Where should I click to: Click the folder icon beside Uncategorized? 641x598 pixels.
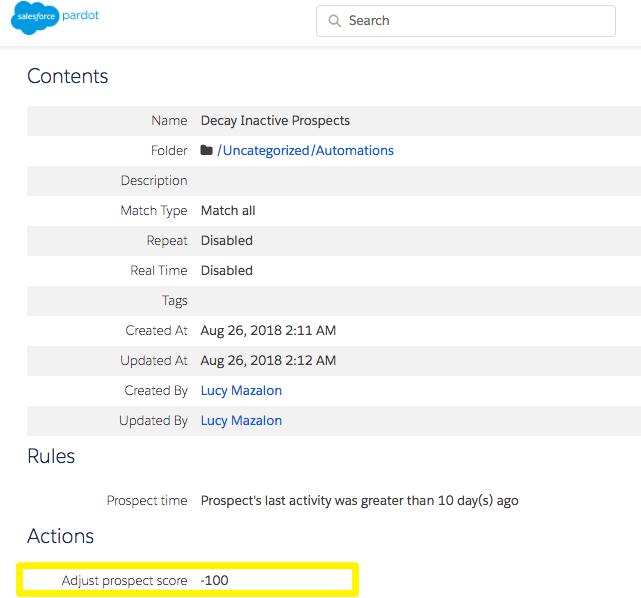click(206, 150)
